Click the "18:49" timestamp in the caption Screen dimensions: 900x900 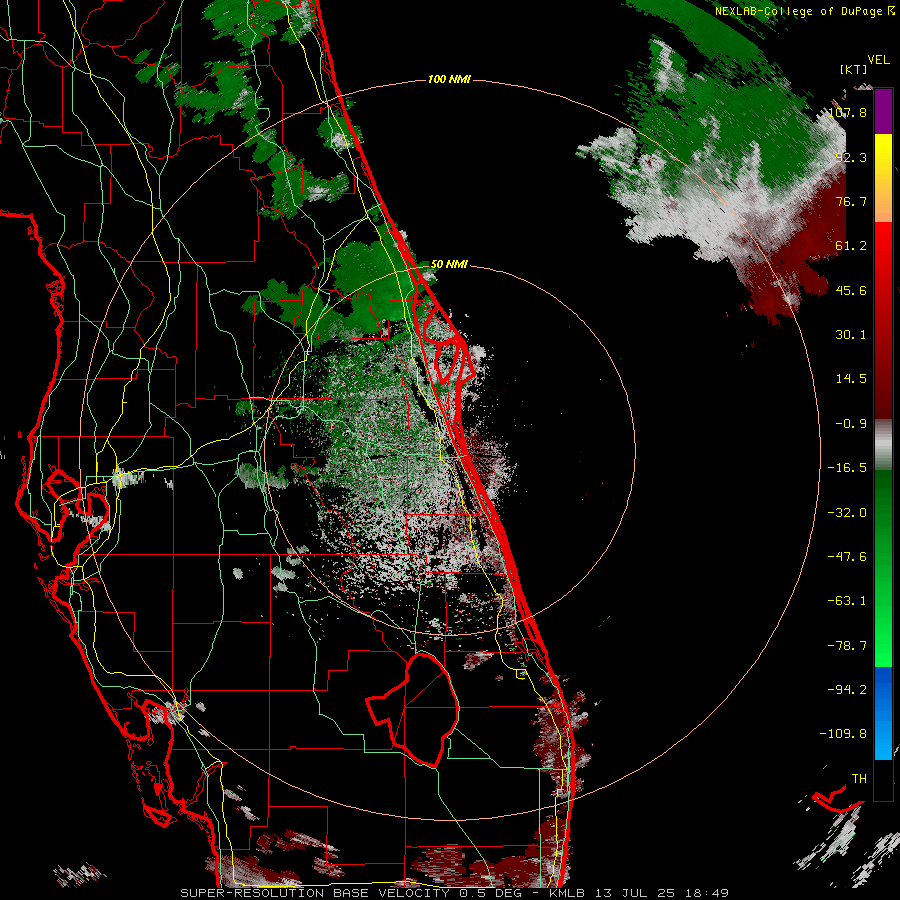coord(708,893)
